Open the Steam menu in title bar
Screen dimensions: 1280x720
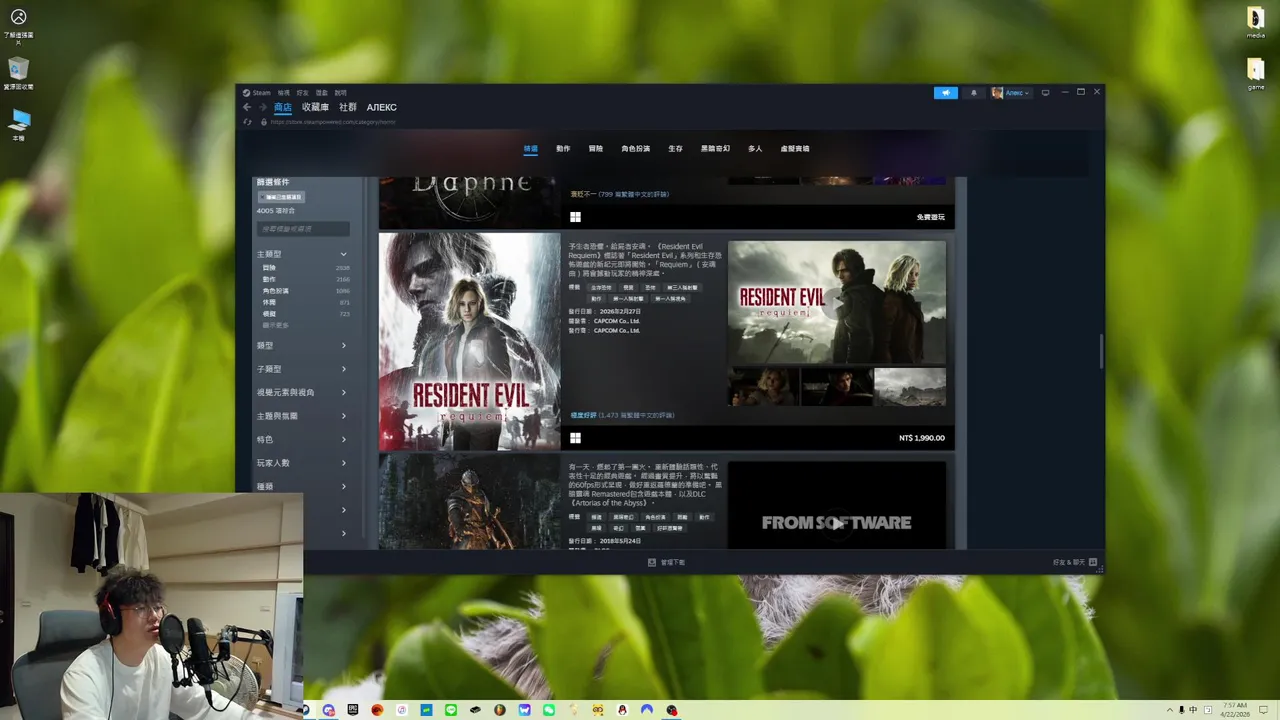[257, 93]
